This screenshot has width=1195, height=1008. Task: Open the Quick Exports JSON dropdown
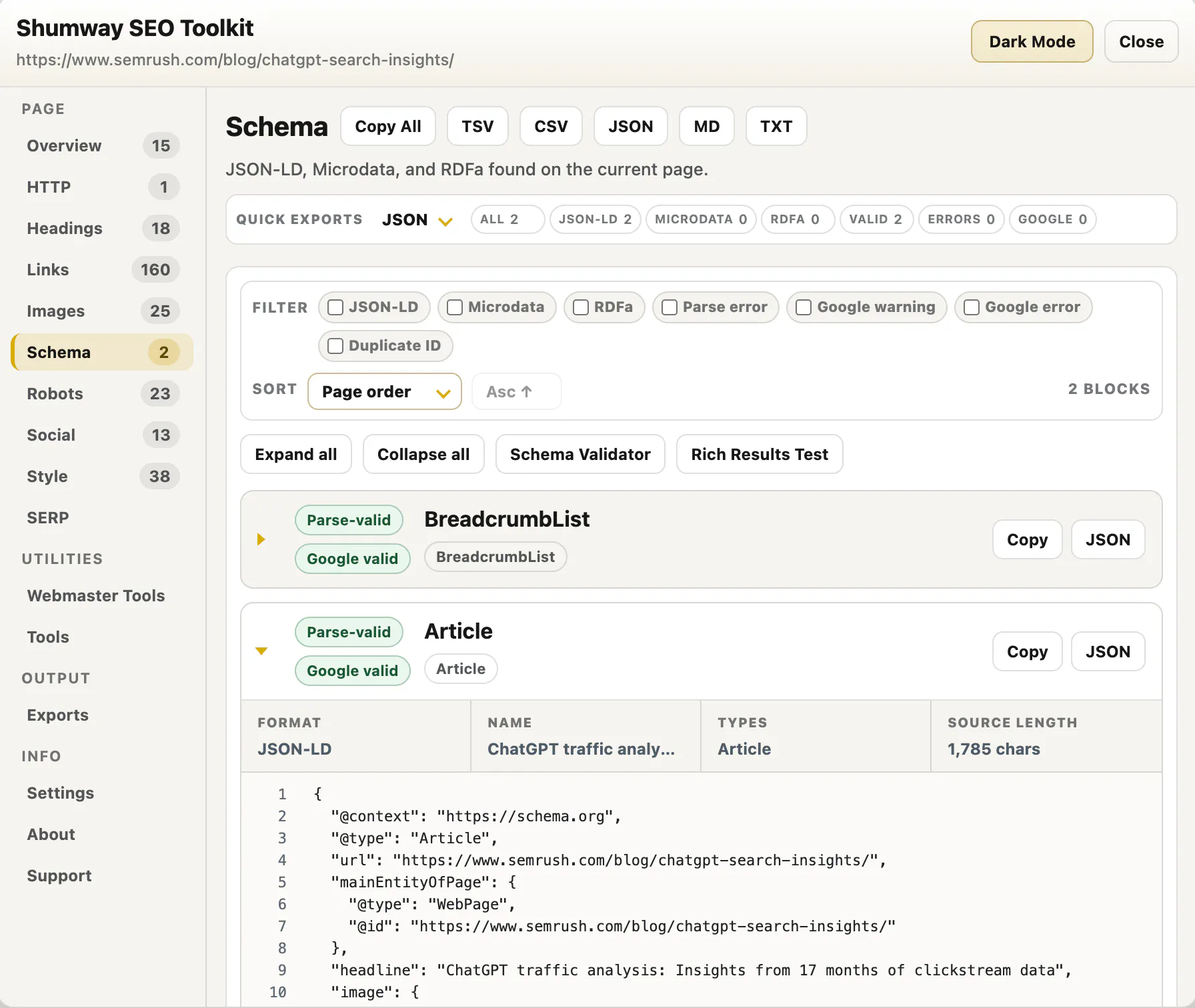tap(417, 219)
